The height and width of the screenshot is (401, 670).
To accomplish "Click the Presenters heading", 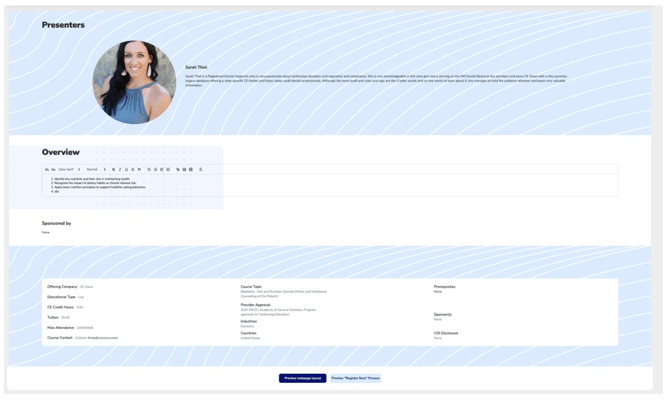I will [63, 25].
